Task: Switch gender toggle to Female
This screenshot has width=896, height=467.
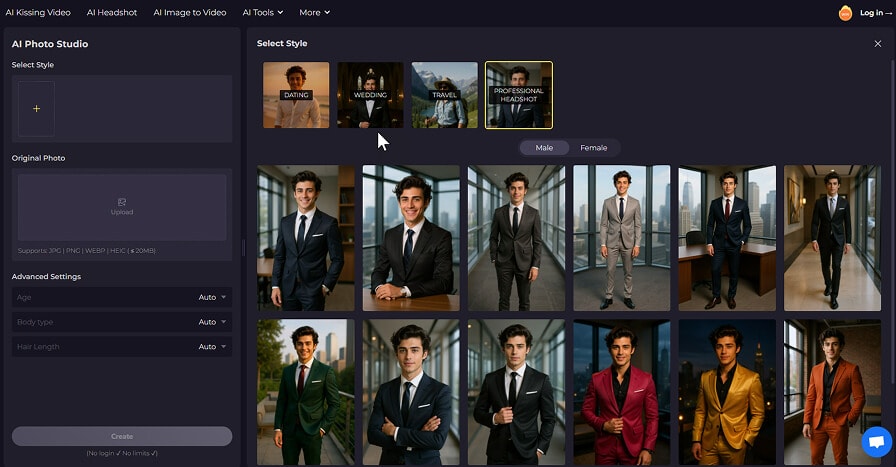Action: [x=594, y=148]
